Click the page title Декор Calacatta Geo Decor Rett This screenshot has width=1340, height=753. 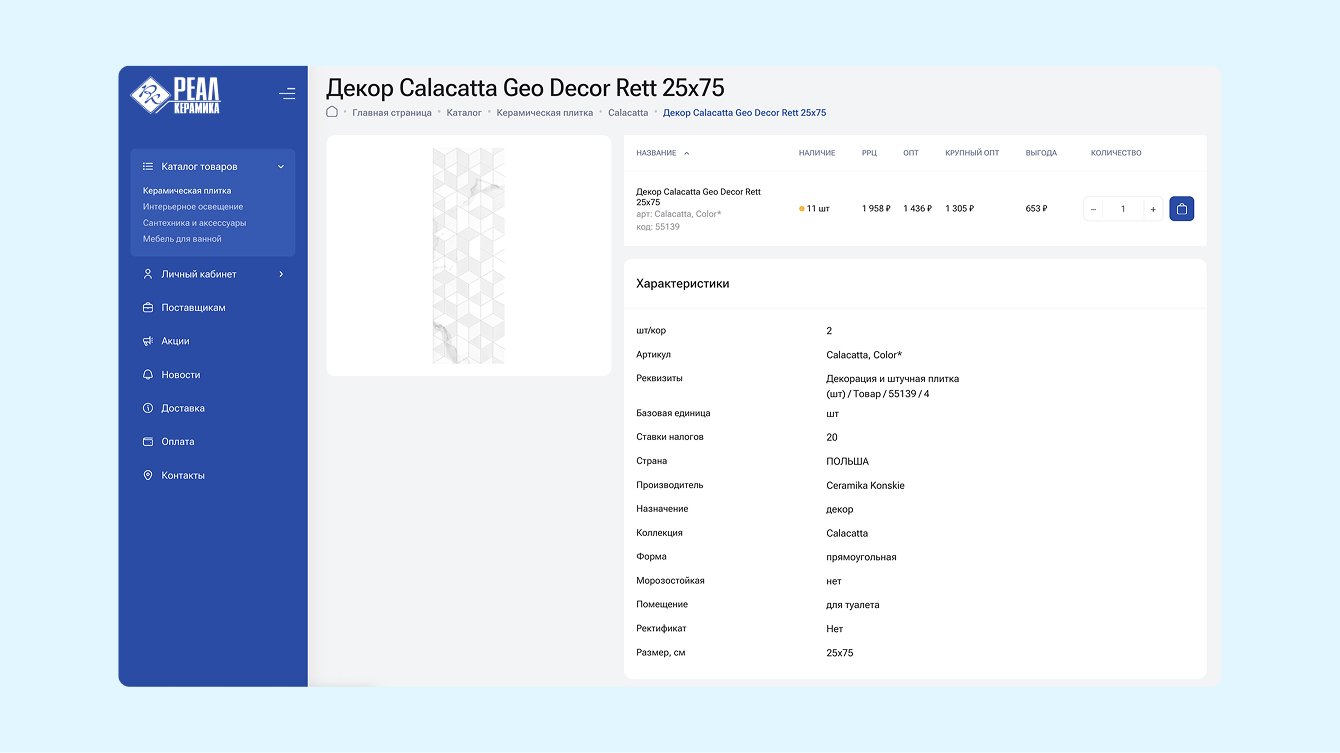tap(525, 87)
